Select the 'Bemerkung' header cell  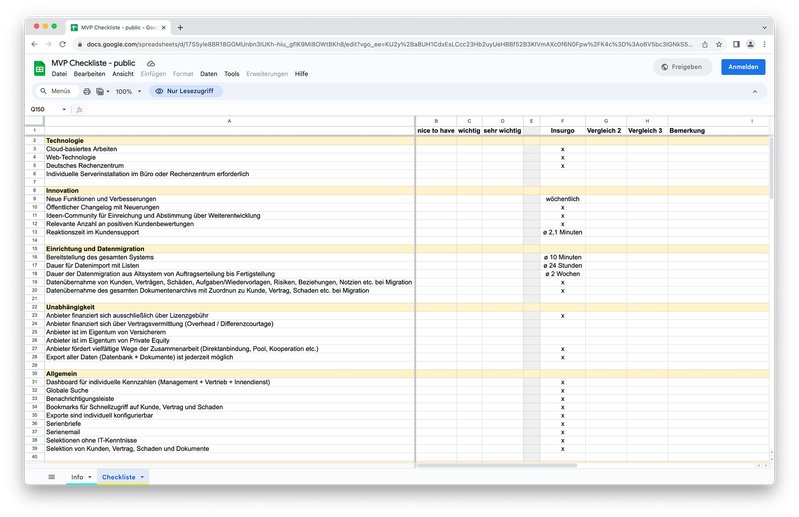(718, 131)
